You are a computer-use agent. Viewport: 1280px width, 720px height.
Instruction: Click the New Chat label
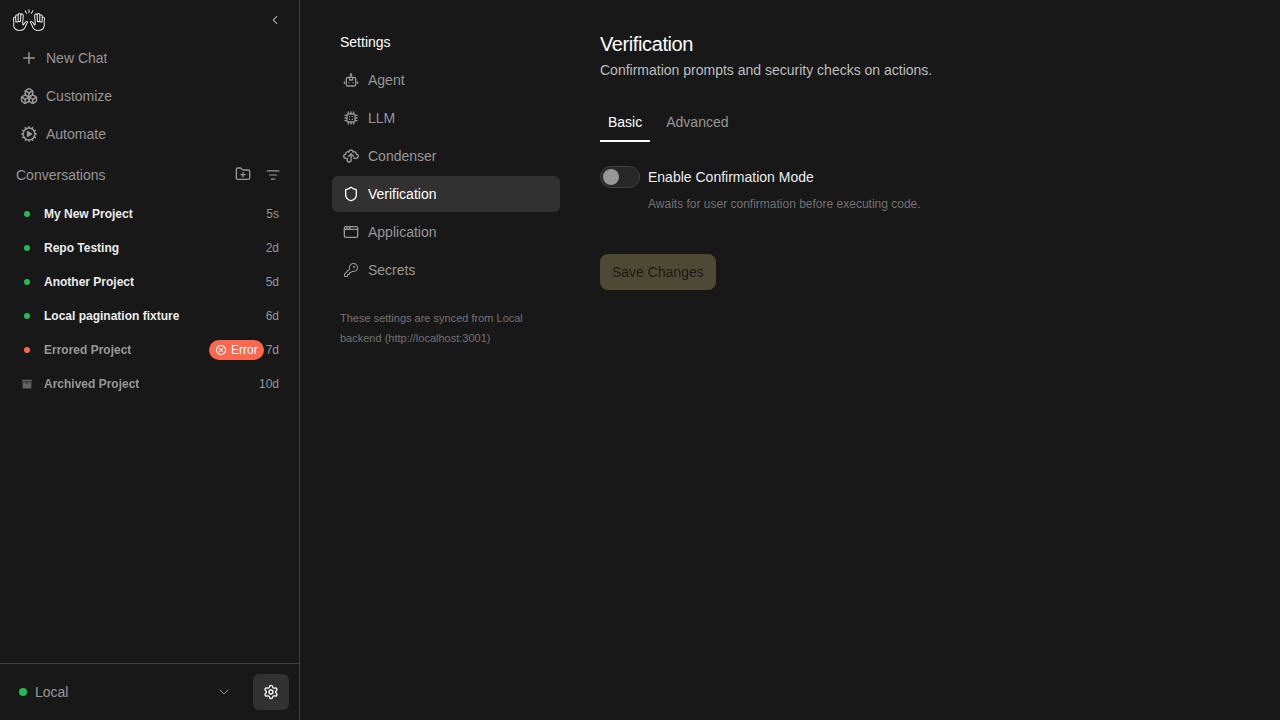[77, 58]
